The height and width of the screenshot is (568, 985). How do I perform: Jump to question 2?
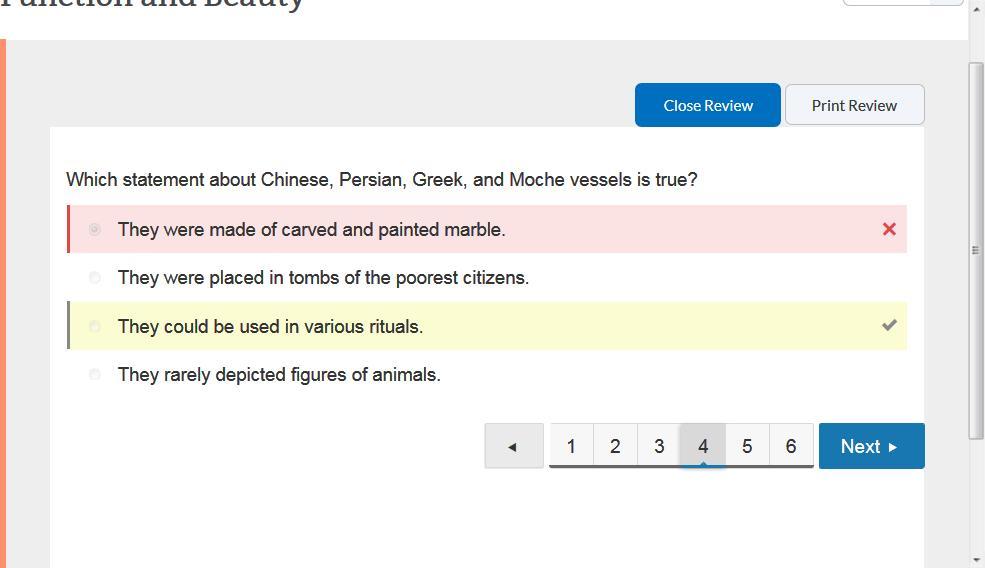[x=615, y=446]
